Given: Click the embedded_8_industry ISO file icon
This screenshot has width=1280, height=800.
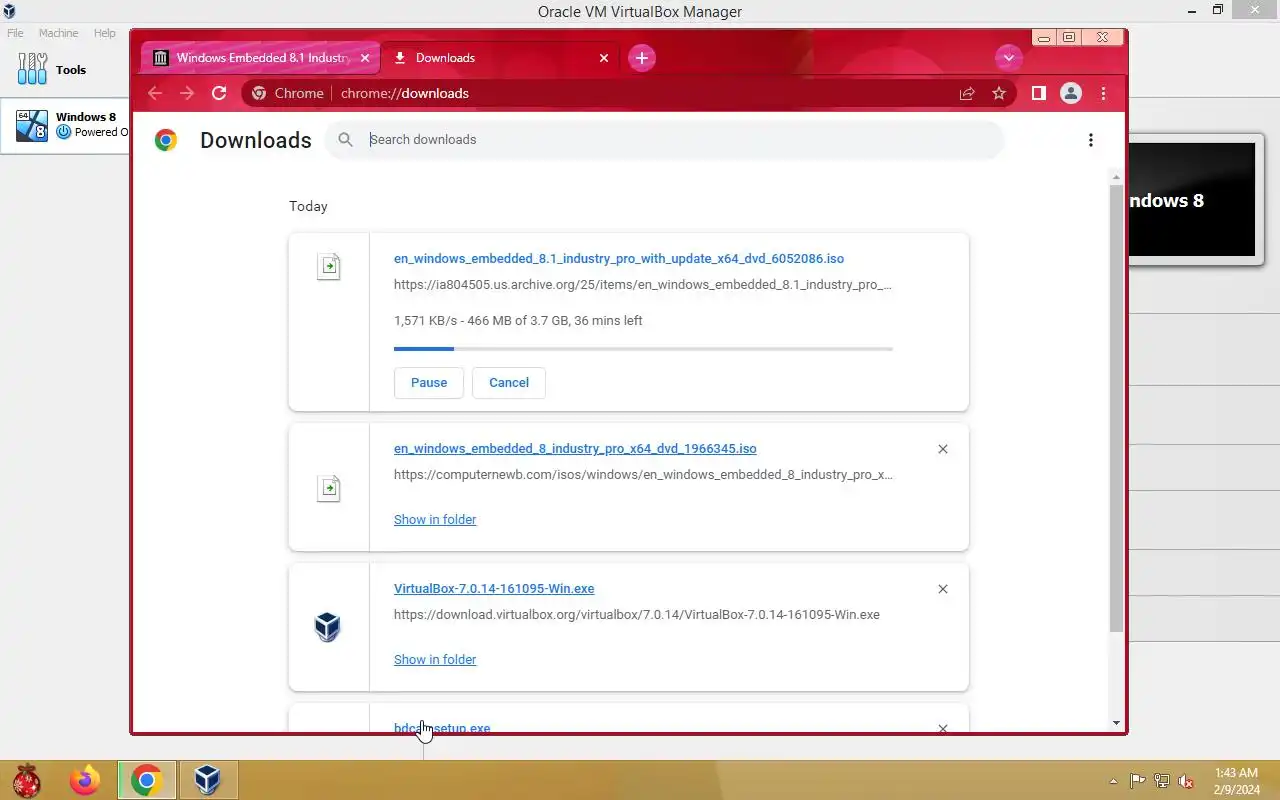Looking at the screenshot, I should click(x=329, y=488).
